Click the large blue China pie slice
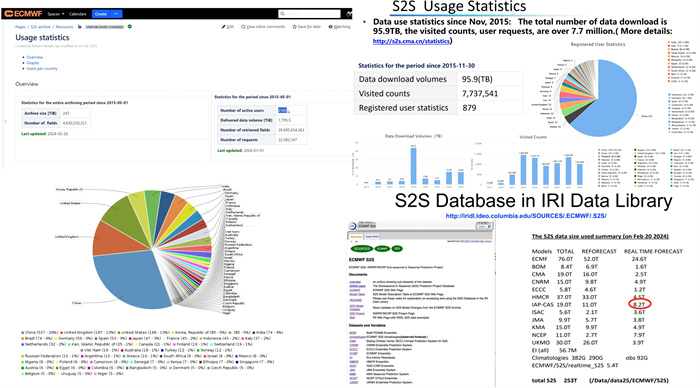 129,277
